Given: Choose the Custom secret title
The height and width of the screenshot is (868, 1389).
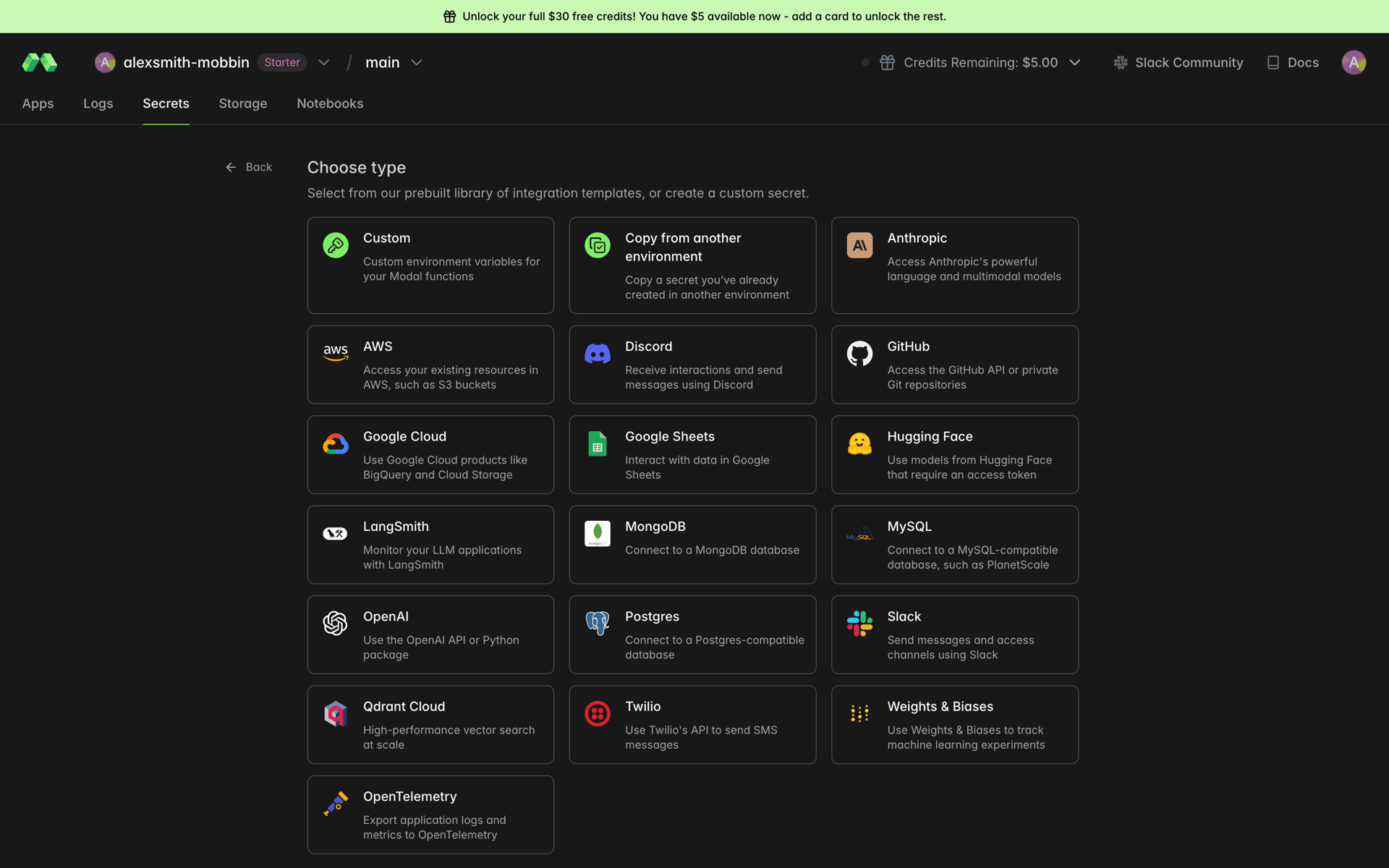Looking at the screenshot, I should 386,238.
